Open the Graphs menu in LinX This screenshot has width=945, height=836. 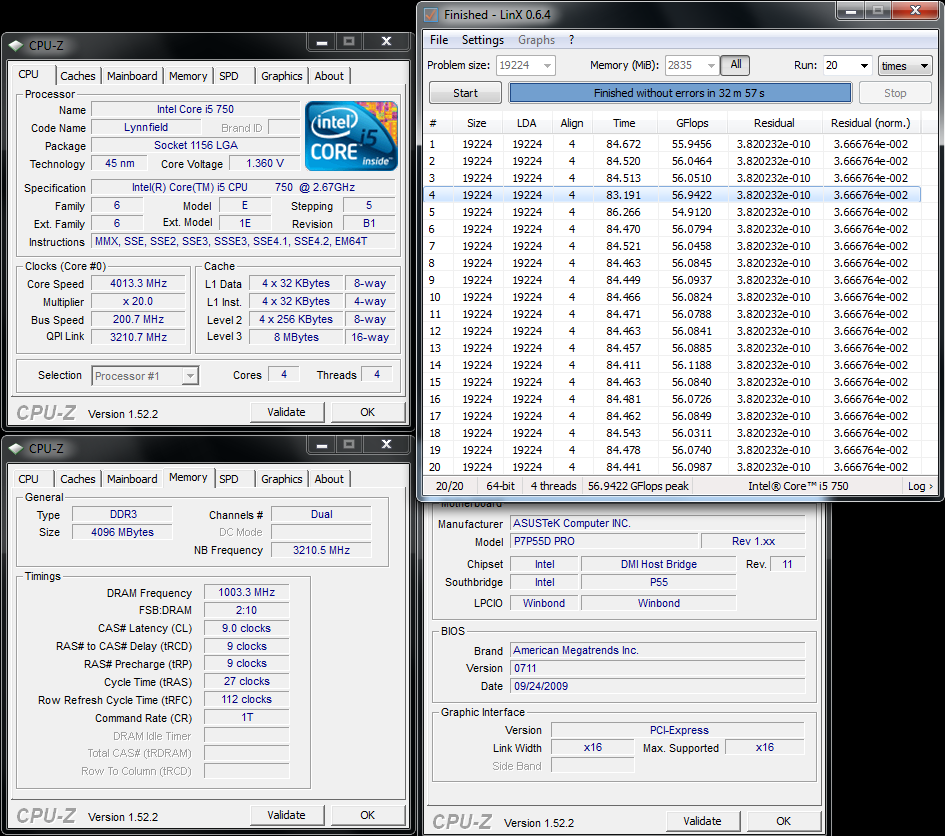click(x=536, y=40)
